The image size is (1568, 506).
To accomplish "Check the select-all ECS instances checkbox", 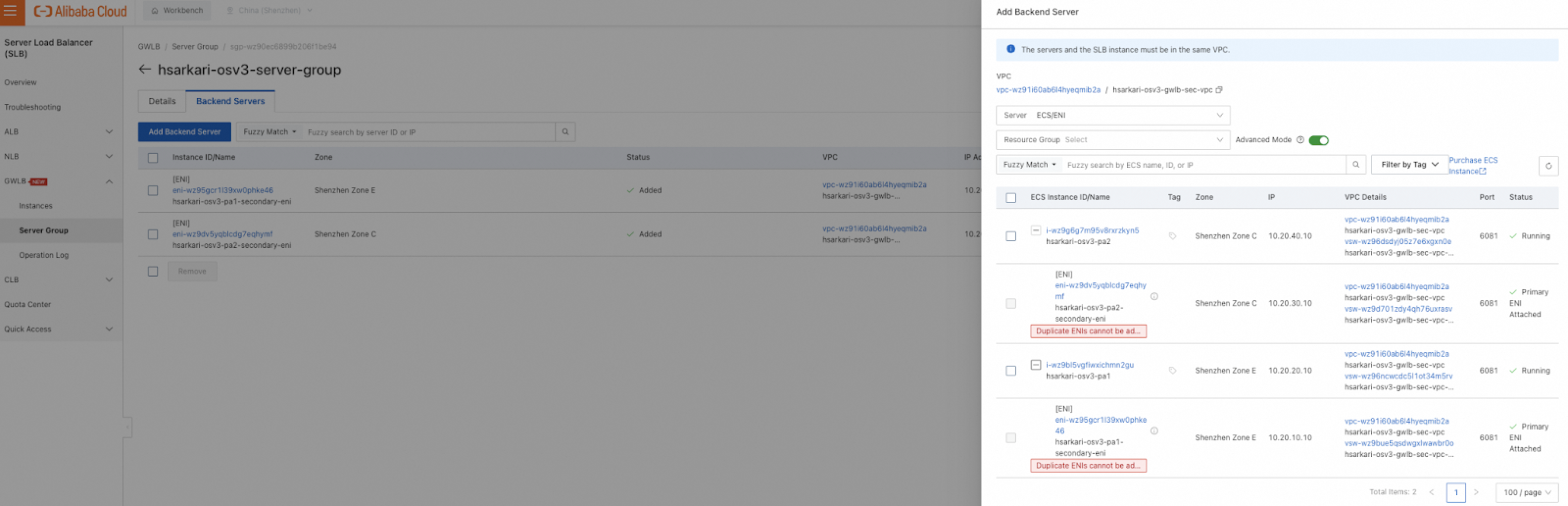I will [1011, 198].
